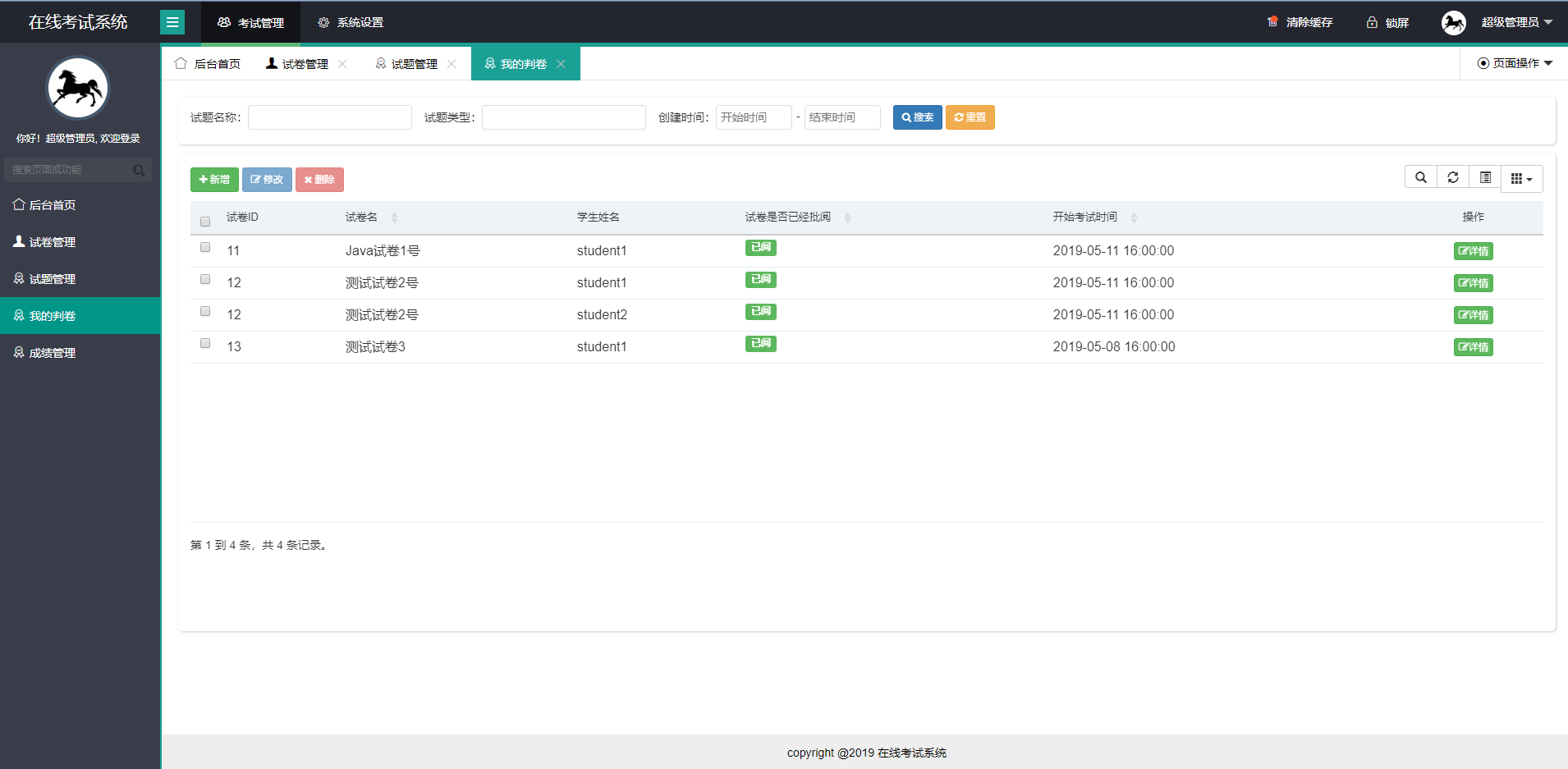Check the row for 测试试卷3
Screen dimensions: 1568x769
(x=205, y=343)
